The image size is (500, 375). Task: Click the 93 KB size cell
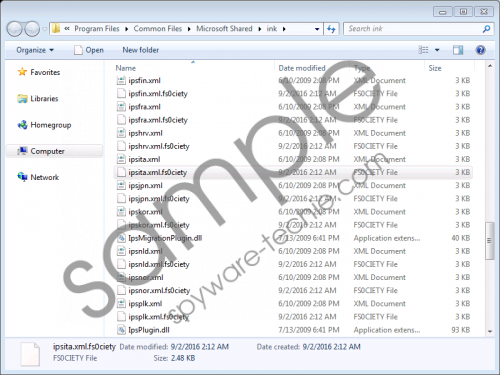pos(461,330)
